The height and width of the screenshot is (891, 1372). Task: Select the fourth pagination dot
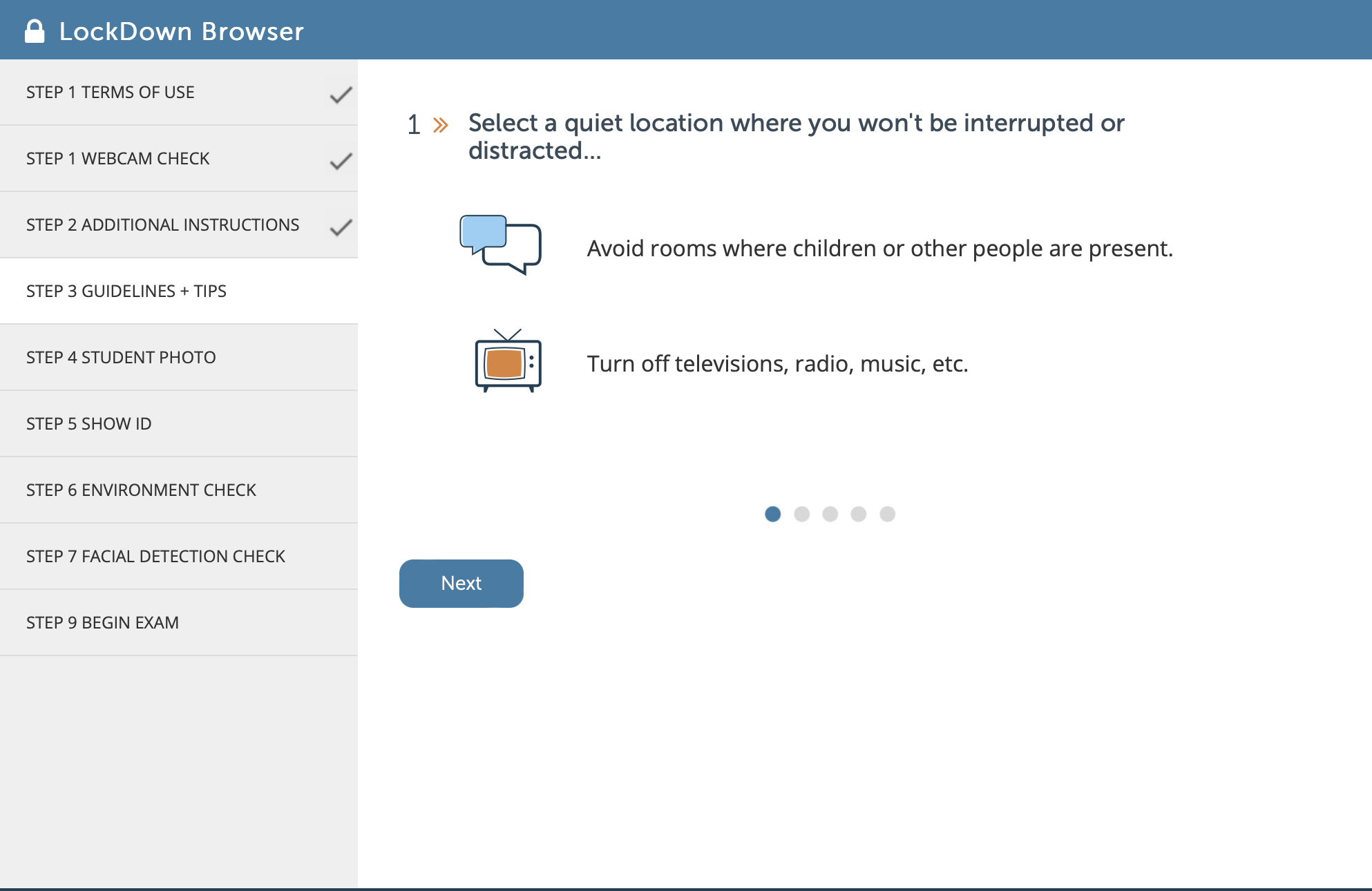[x=859, y=514]
